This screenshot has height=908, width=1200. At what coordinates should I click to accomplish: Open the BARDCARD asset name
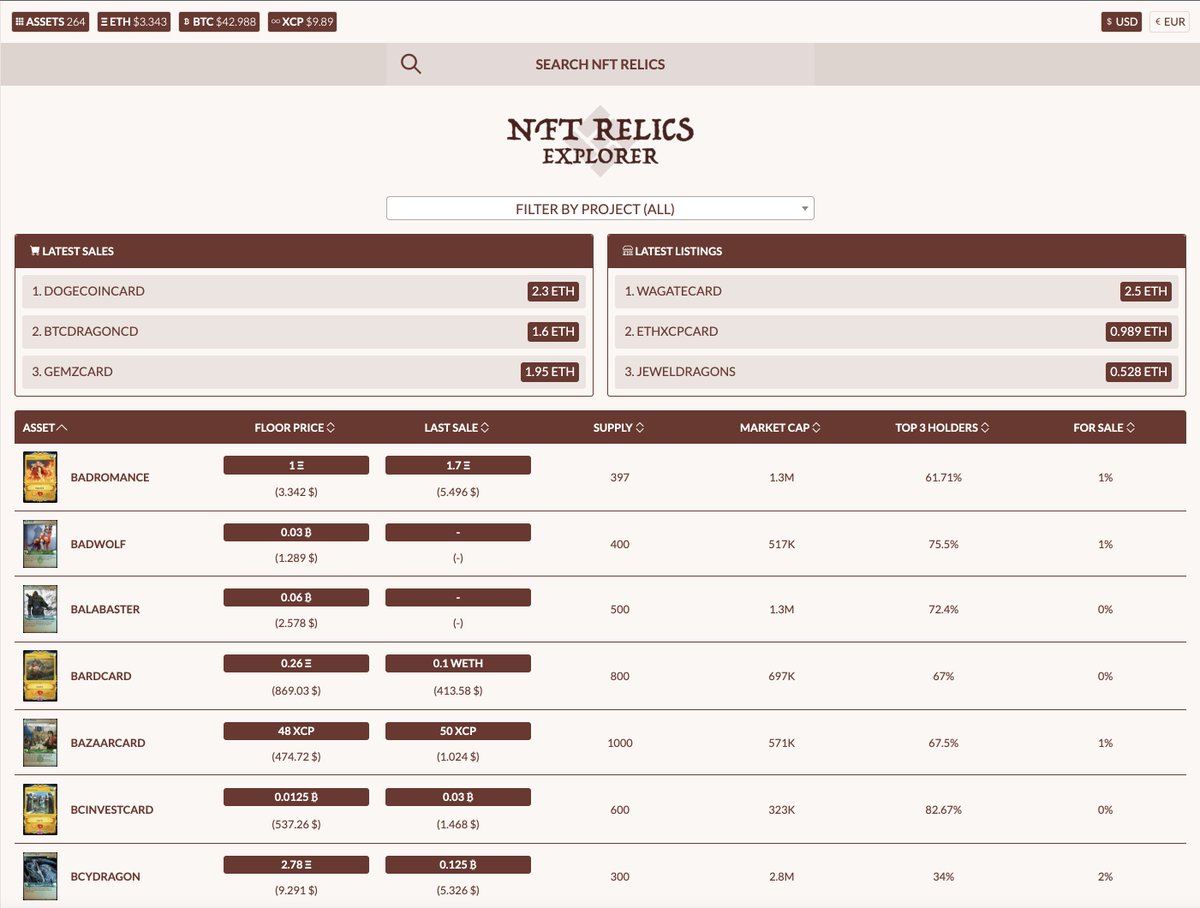coord(101,676)
